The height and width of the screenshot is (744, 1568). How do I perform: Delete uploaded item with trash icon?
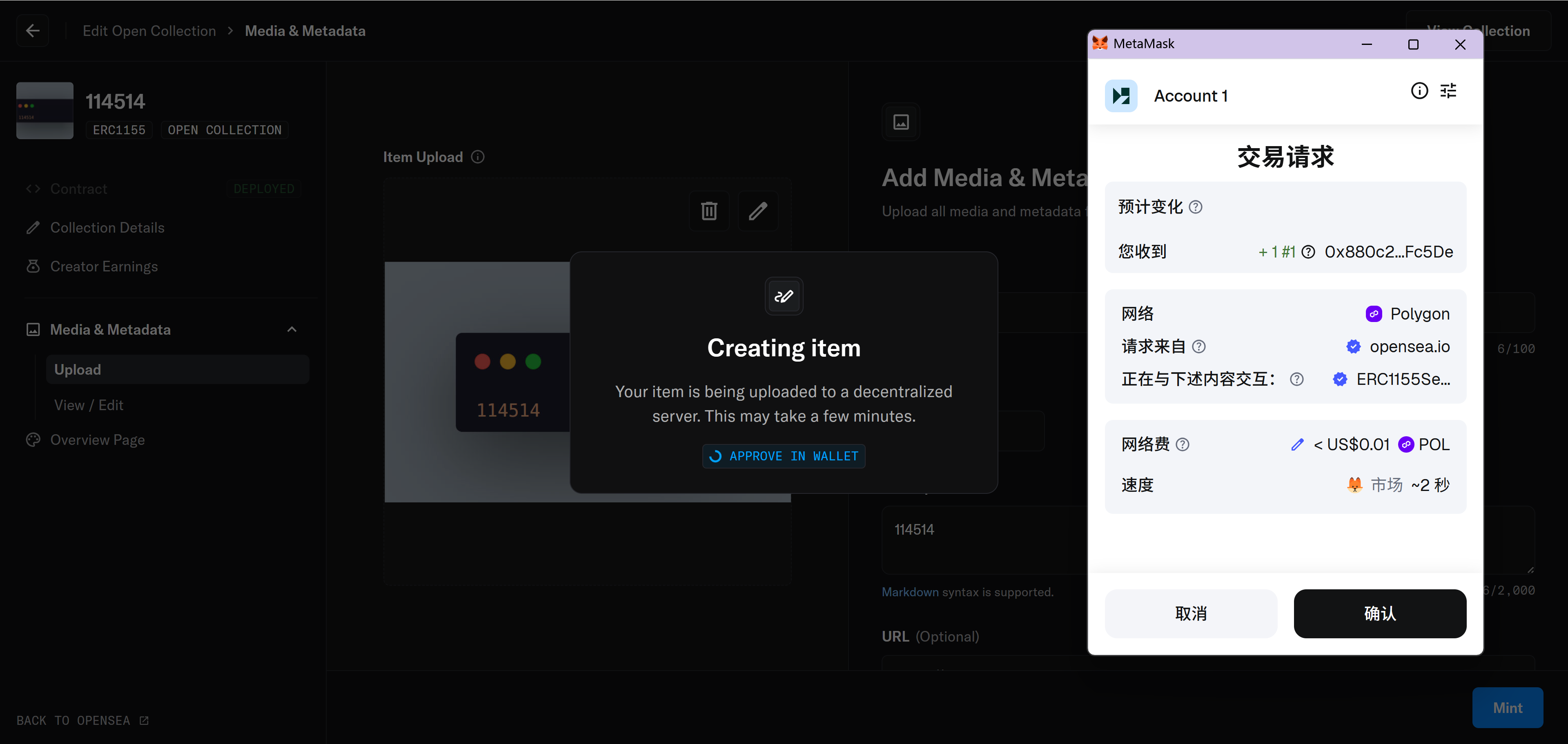tap(708, 211)
